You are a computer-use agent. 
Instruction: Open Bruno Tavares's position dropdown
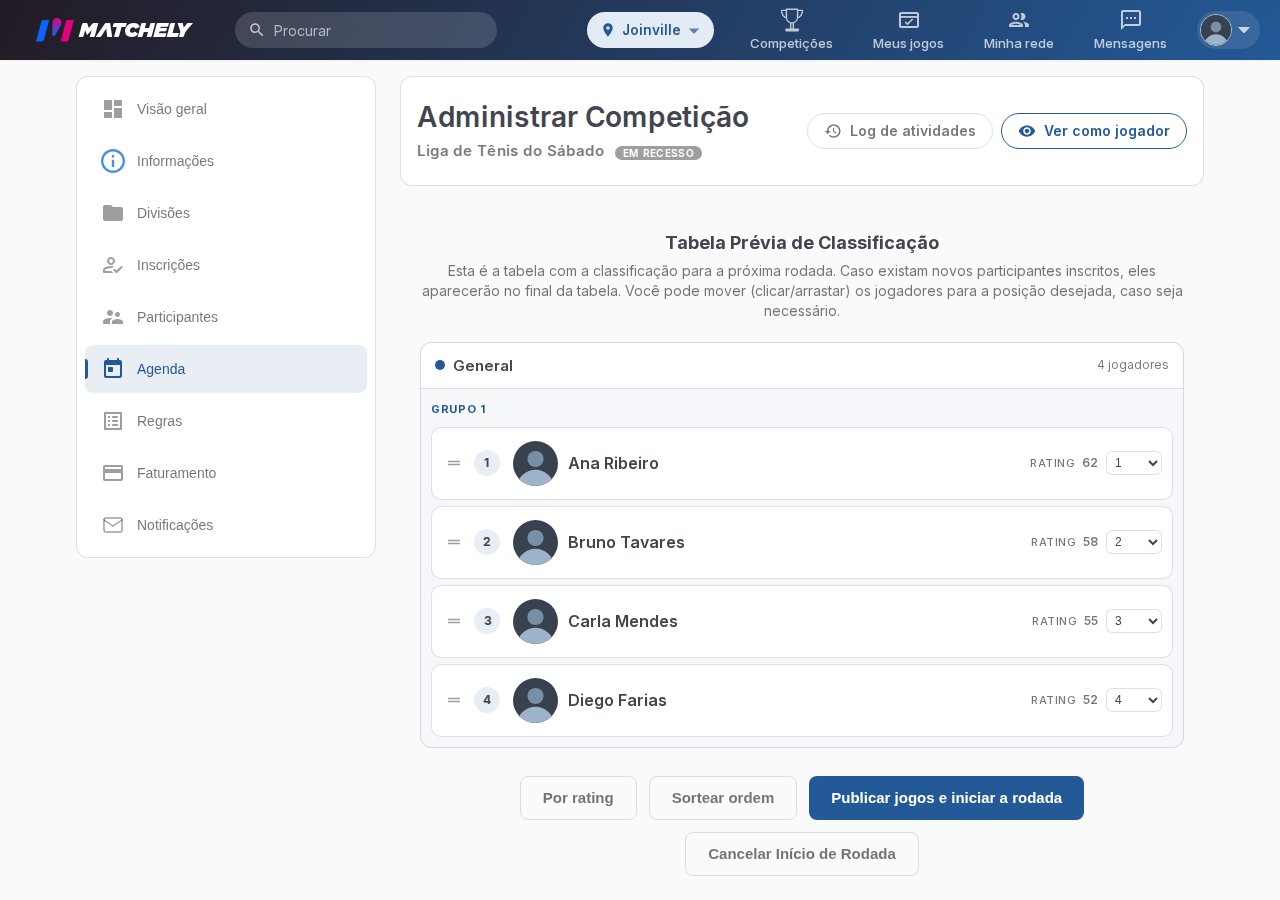coord(1134,542)
